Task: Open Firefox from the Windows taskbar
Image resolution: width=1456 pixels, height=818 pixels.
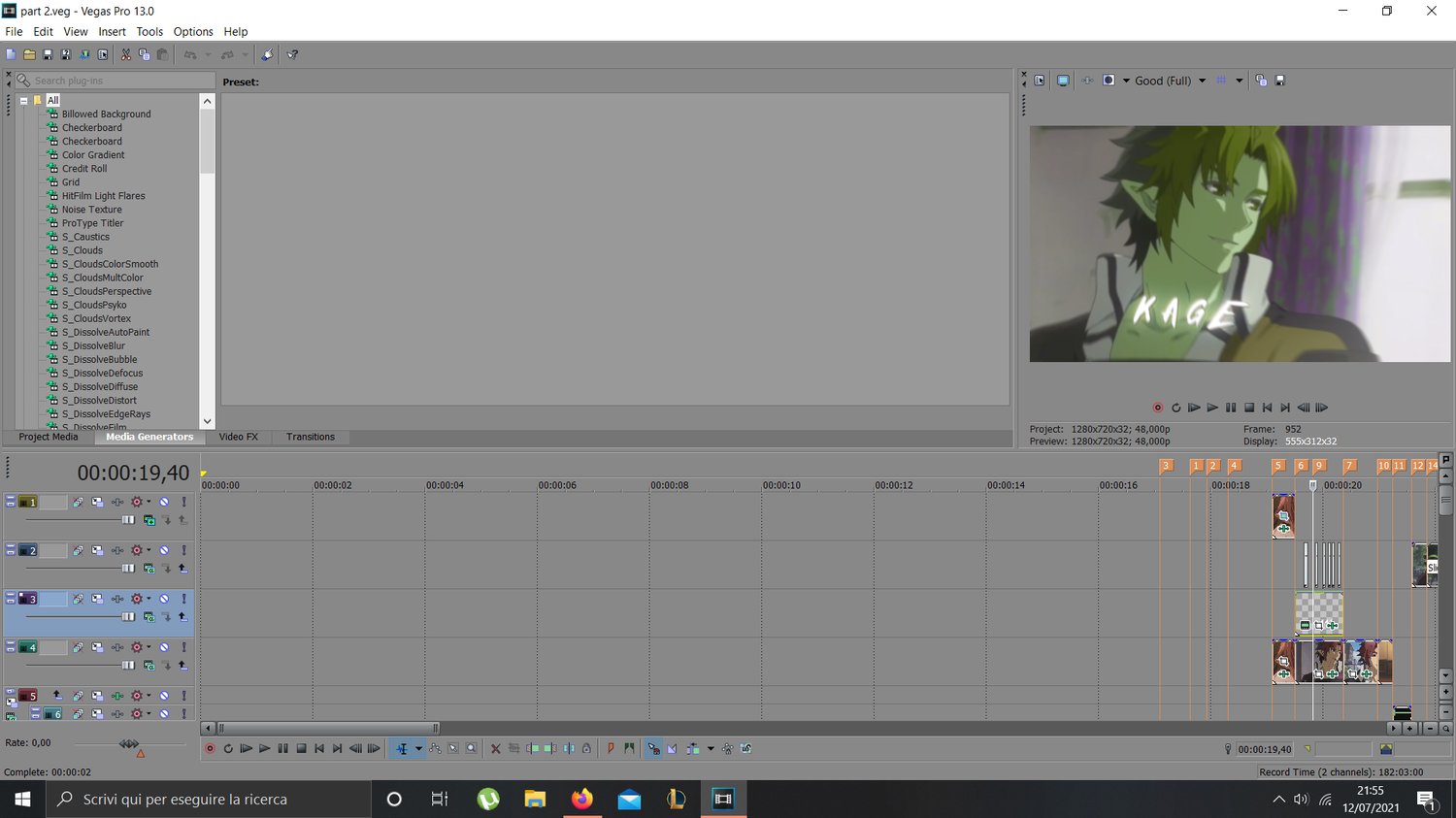Action: pos(581,799)
